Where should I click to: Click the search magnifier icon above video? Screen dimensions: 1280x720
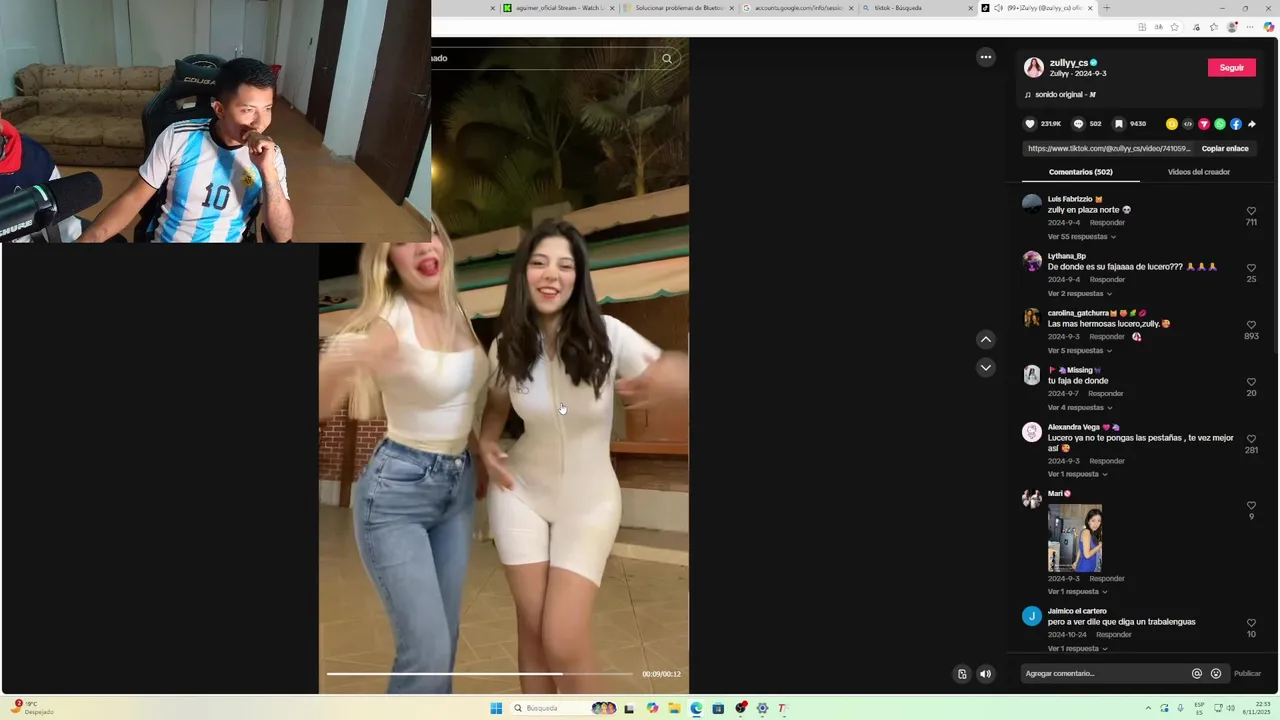667,58
